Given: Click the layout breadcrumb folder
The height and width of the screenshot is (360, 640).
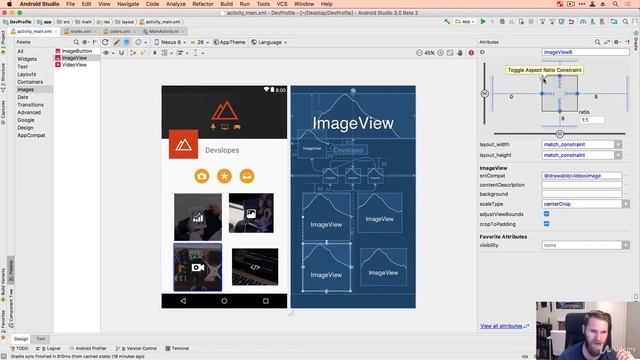Looking at the screenshot, I should click(x=125, y=22).
